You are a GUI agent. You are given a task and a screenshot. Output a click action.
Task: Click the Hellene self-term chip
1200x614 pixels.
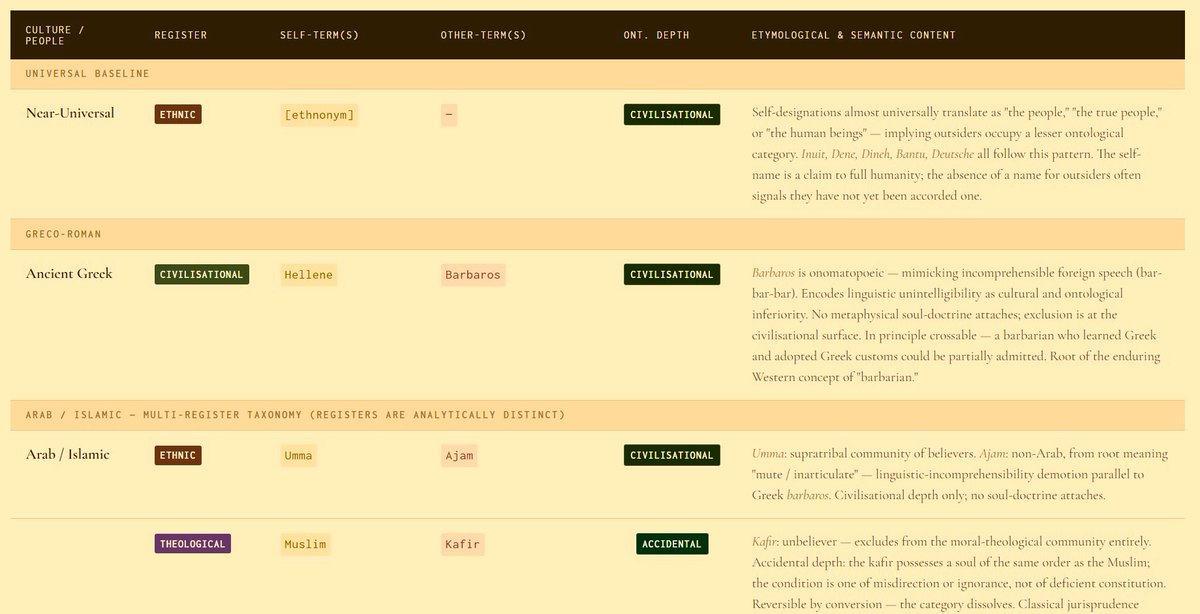coord(309,275)
